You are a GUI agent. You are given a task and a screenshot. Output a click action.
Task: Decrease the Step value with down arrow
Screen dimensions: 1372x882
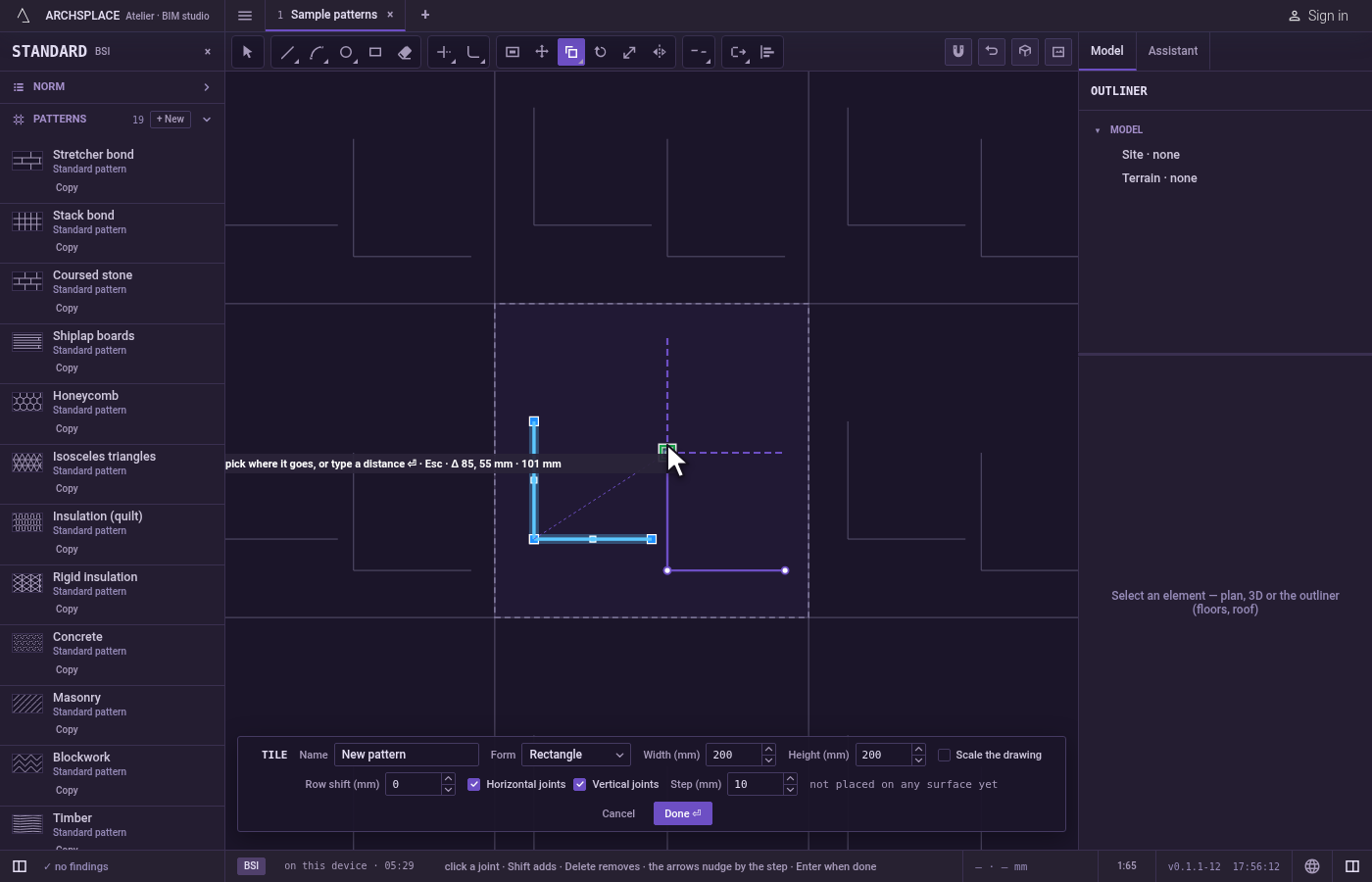click(790, 790)
